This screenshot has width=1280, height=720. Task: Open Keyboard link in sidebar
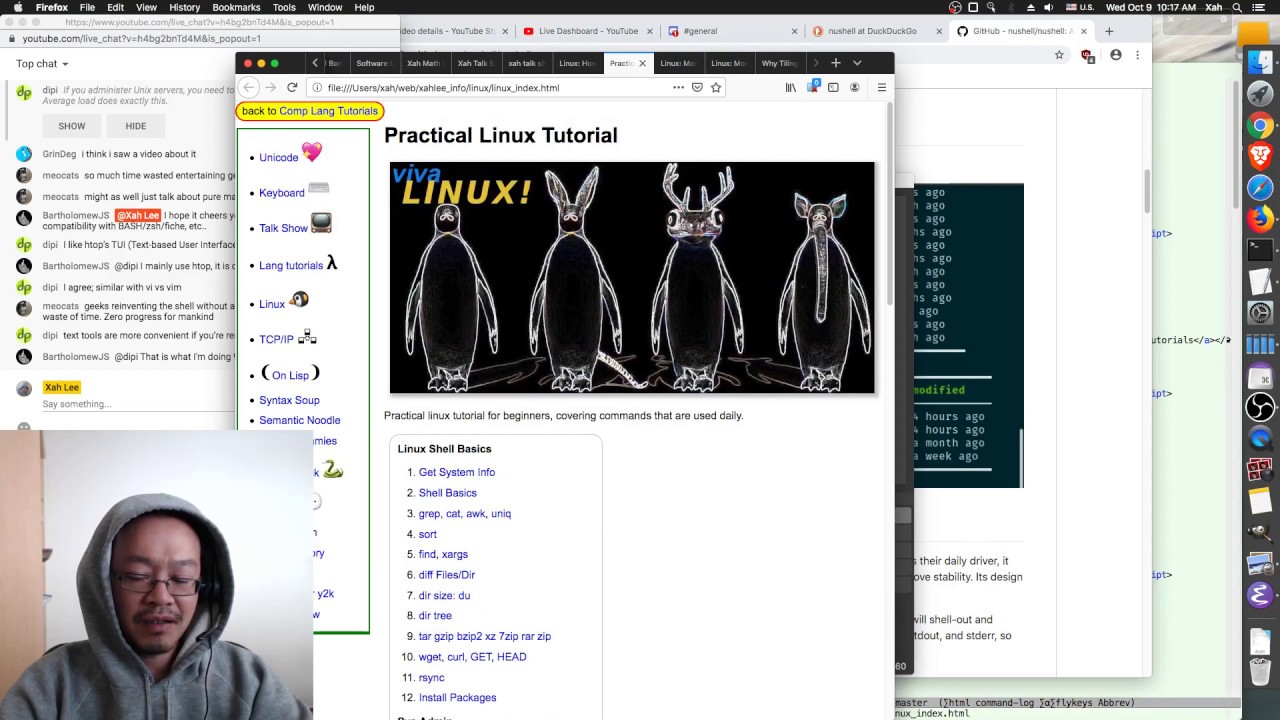(x=282, y=193)
